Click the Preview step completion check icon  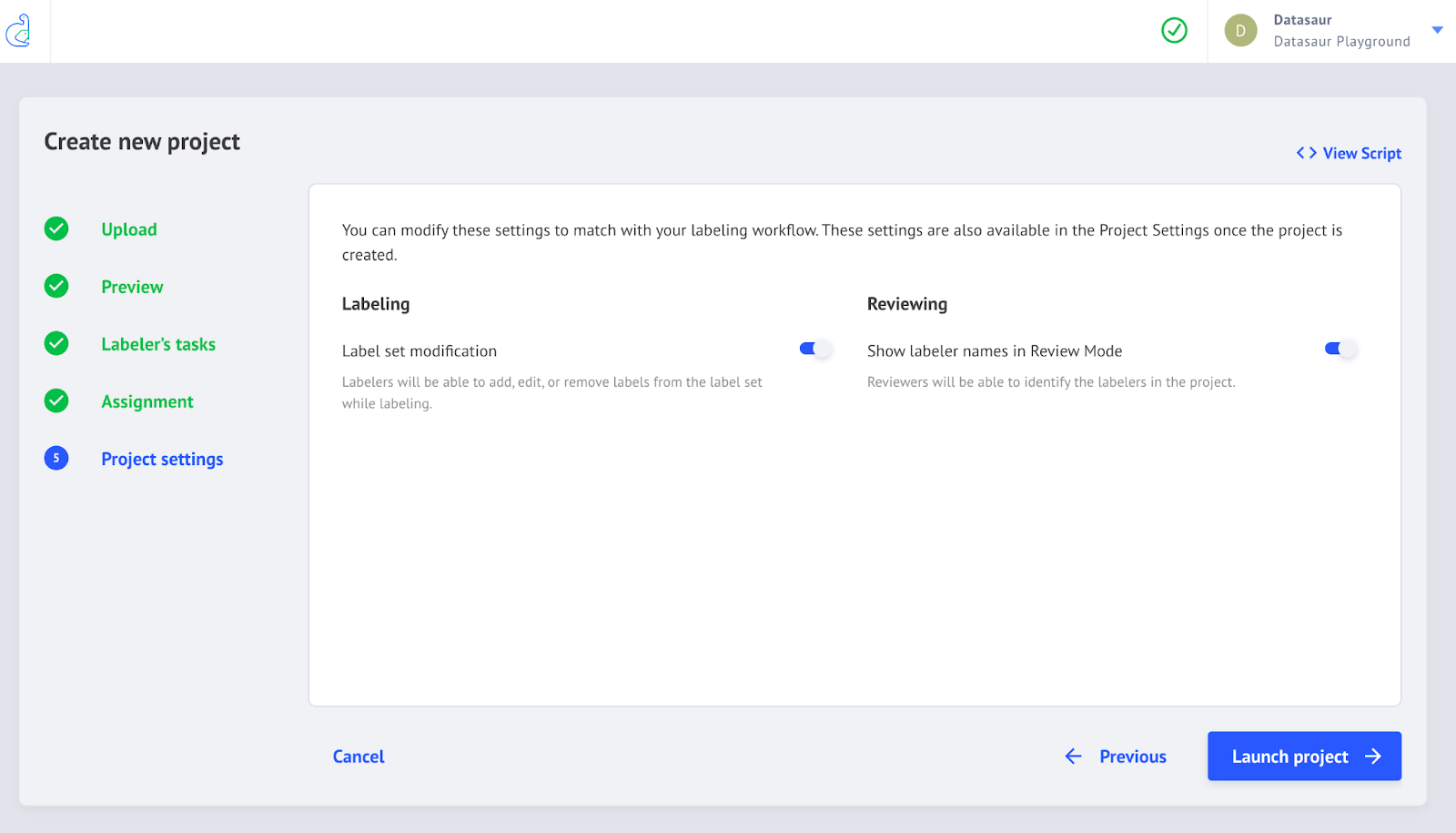coord(56,286)
